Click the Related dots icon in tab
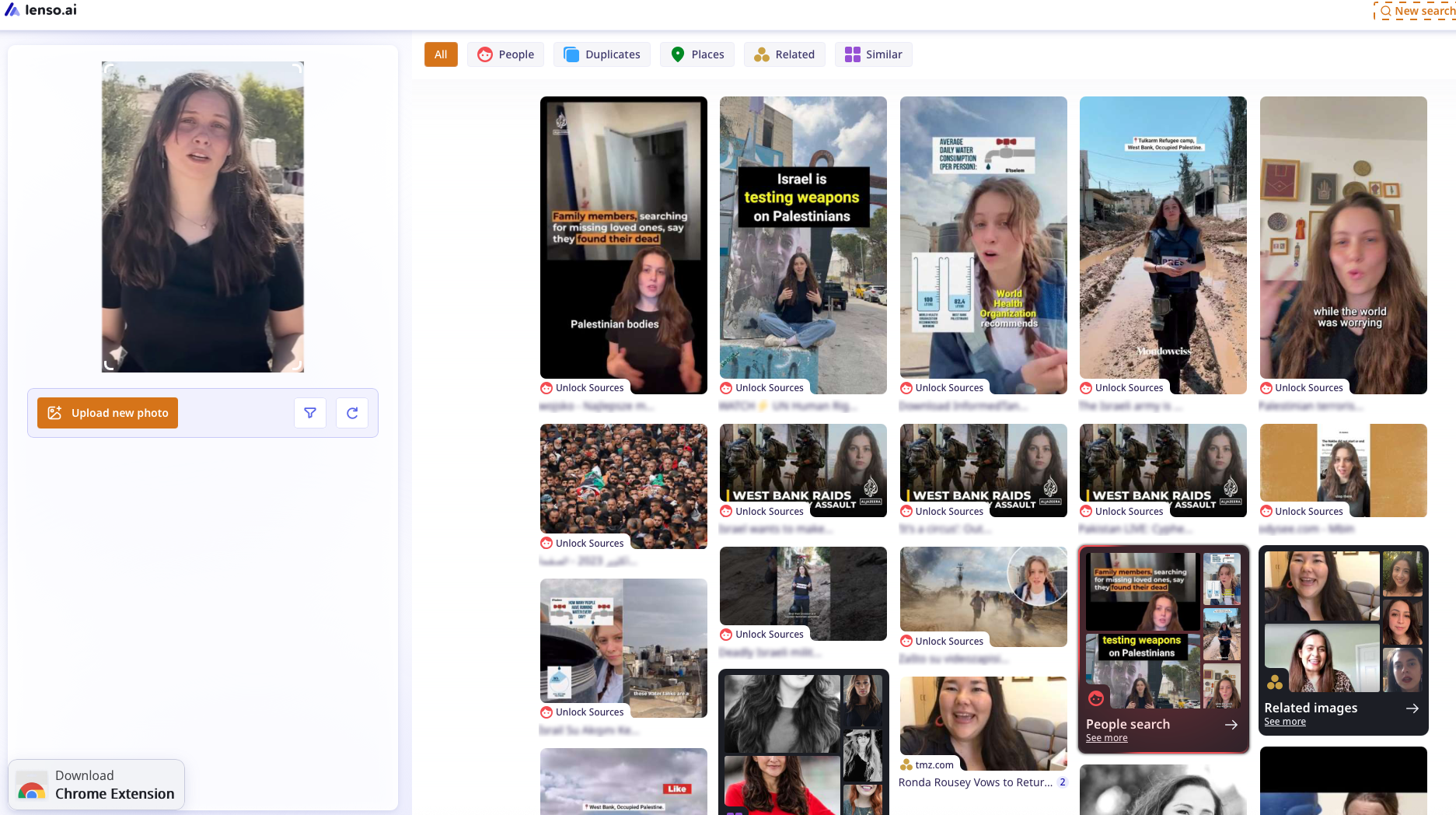The height and width of the screenshot is (815, 1456). coord(762,54)
